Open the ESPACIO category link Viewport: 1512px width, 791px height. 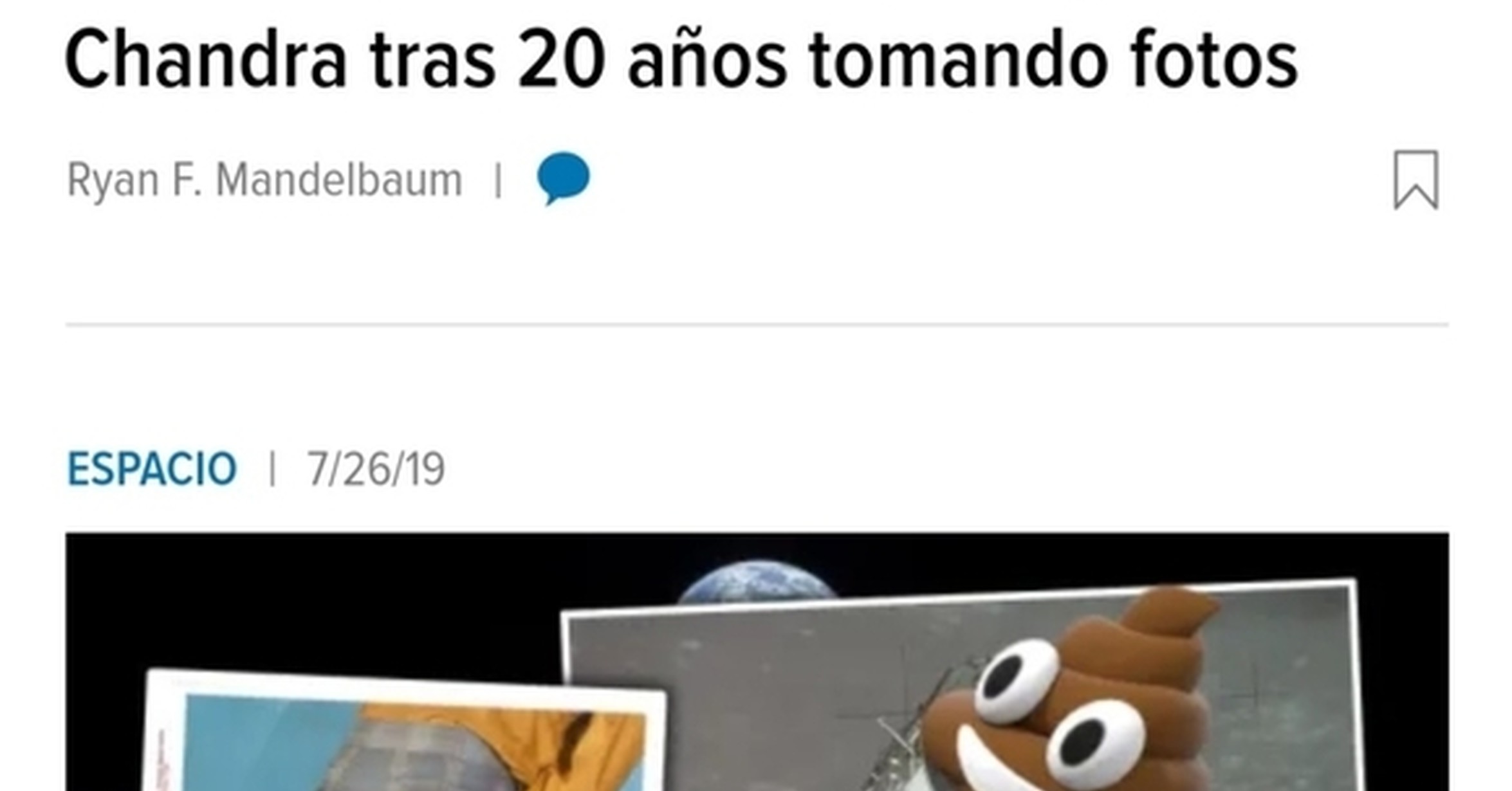152,469
